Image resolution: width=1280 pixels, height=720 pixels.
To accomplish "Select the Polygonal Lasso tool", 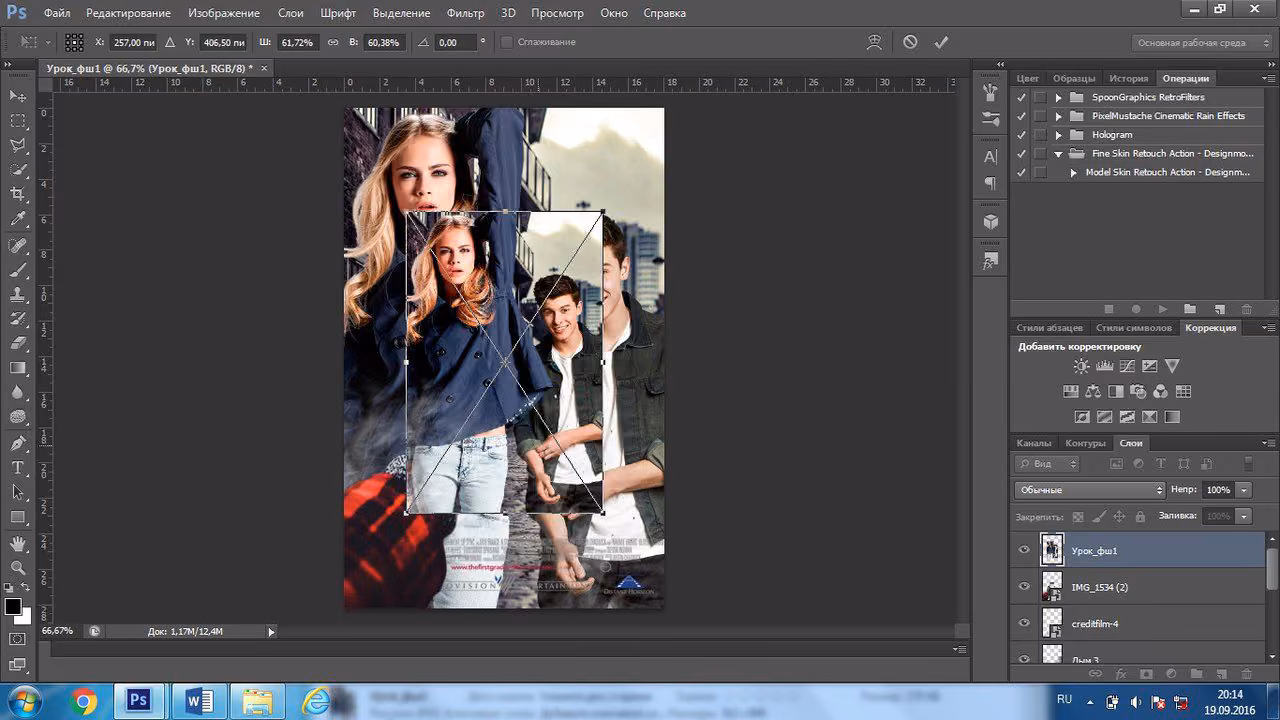I will (18, 146).
